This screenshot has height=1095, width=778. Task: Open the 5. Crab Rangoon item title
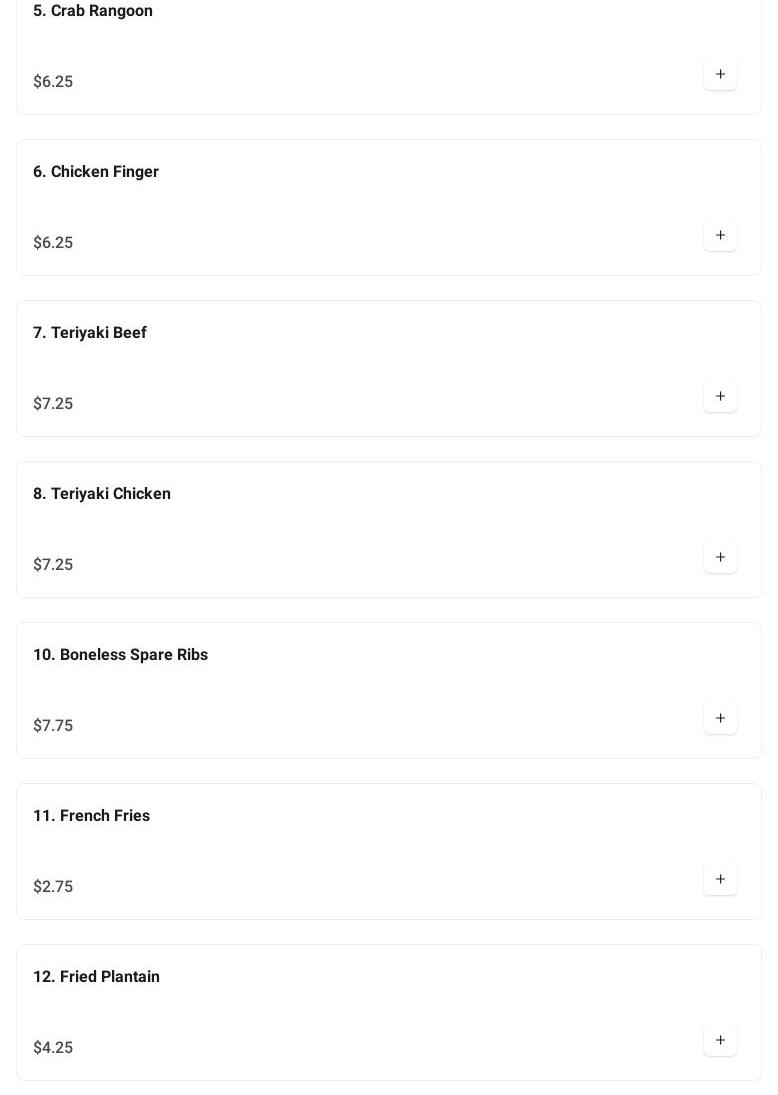click(93, 11)
